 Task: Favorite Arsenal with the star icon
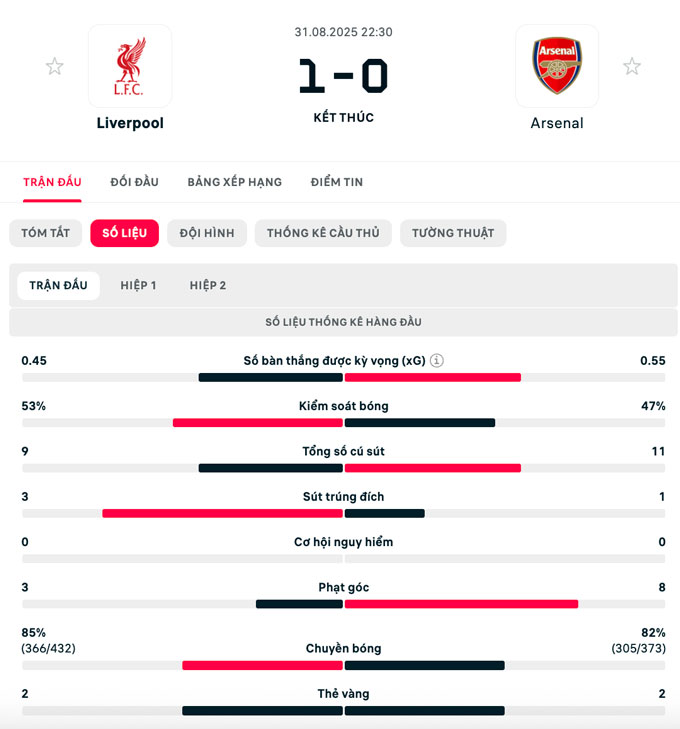pos(632,67)
